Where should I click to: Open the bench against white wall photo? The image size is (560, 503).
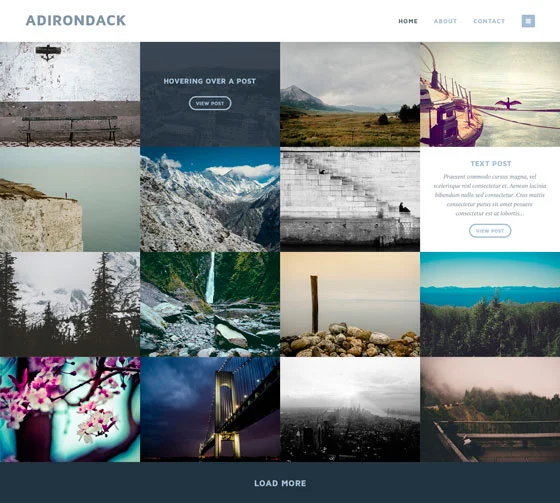pyautogui.click(x=70, y=94)
